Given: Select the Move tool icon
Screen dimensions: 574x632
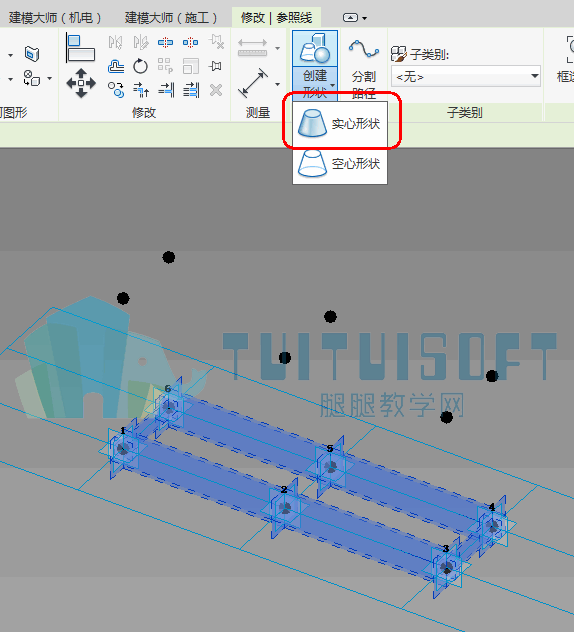Looking at the screenshot, I should (81, 83).
